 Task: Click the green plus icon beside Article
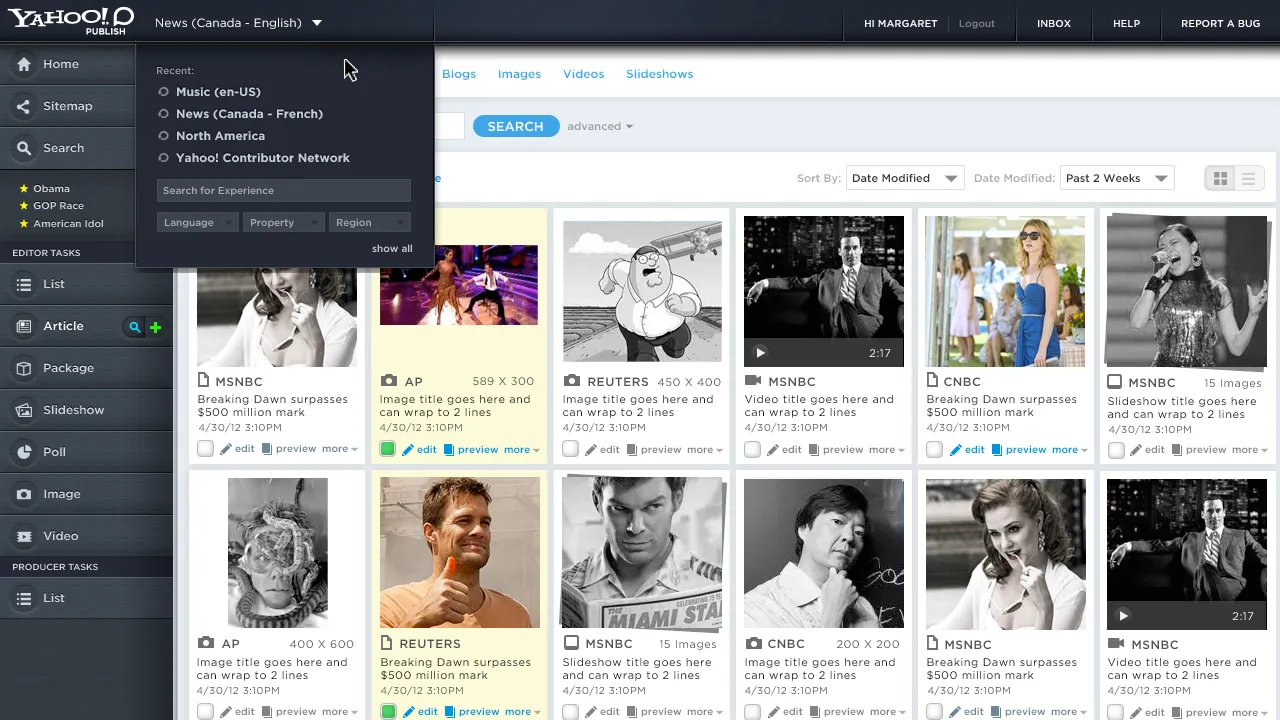coord(155,327)
